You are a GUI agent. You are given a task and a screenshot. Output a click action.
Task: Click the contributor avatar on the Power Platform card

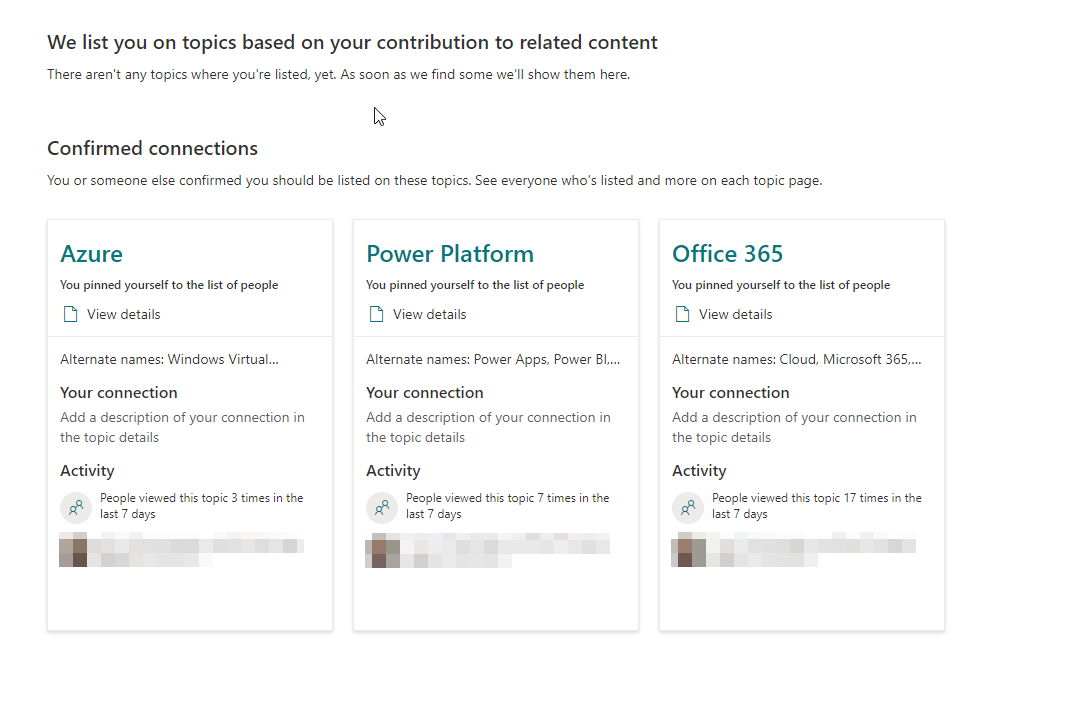[x=382, y=549]
